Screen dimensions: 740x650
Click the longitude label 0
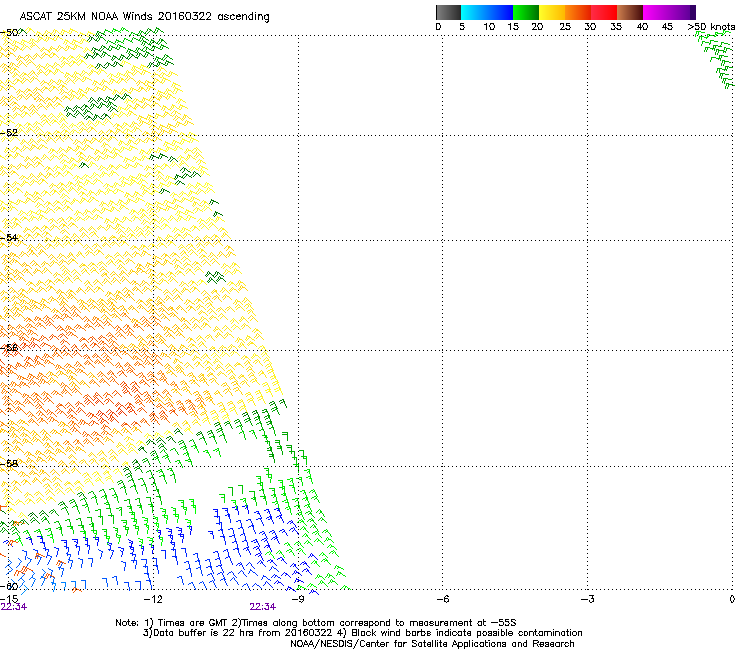(732, 599)
